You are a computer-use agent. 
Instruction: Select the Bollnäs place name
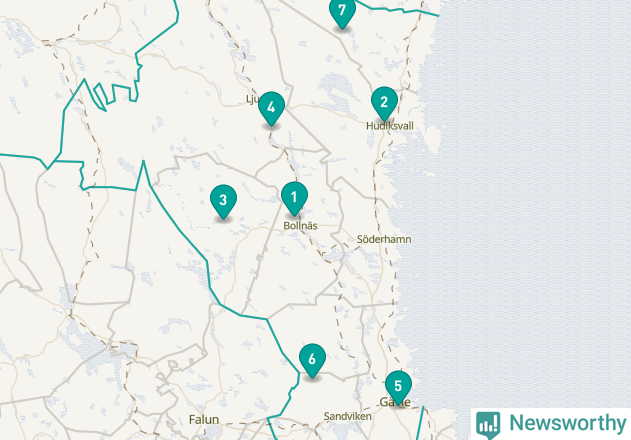300,226
